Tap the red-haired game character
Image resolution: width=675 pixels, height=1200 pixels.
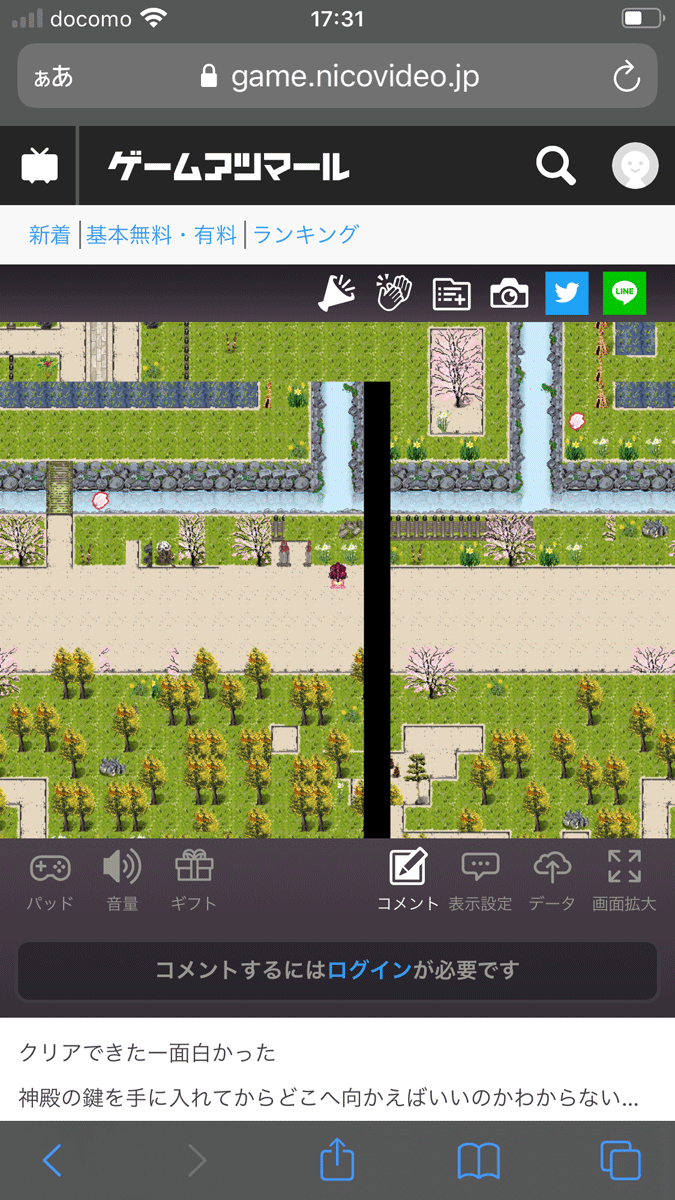click(x=337, y=575)
